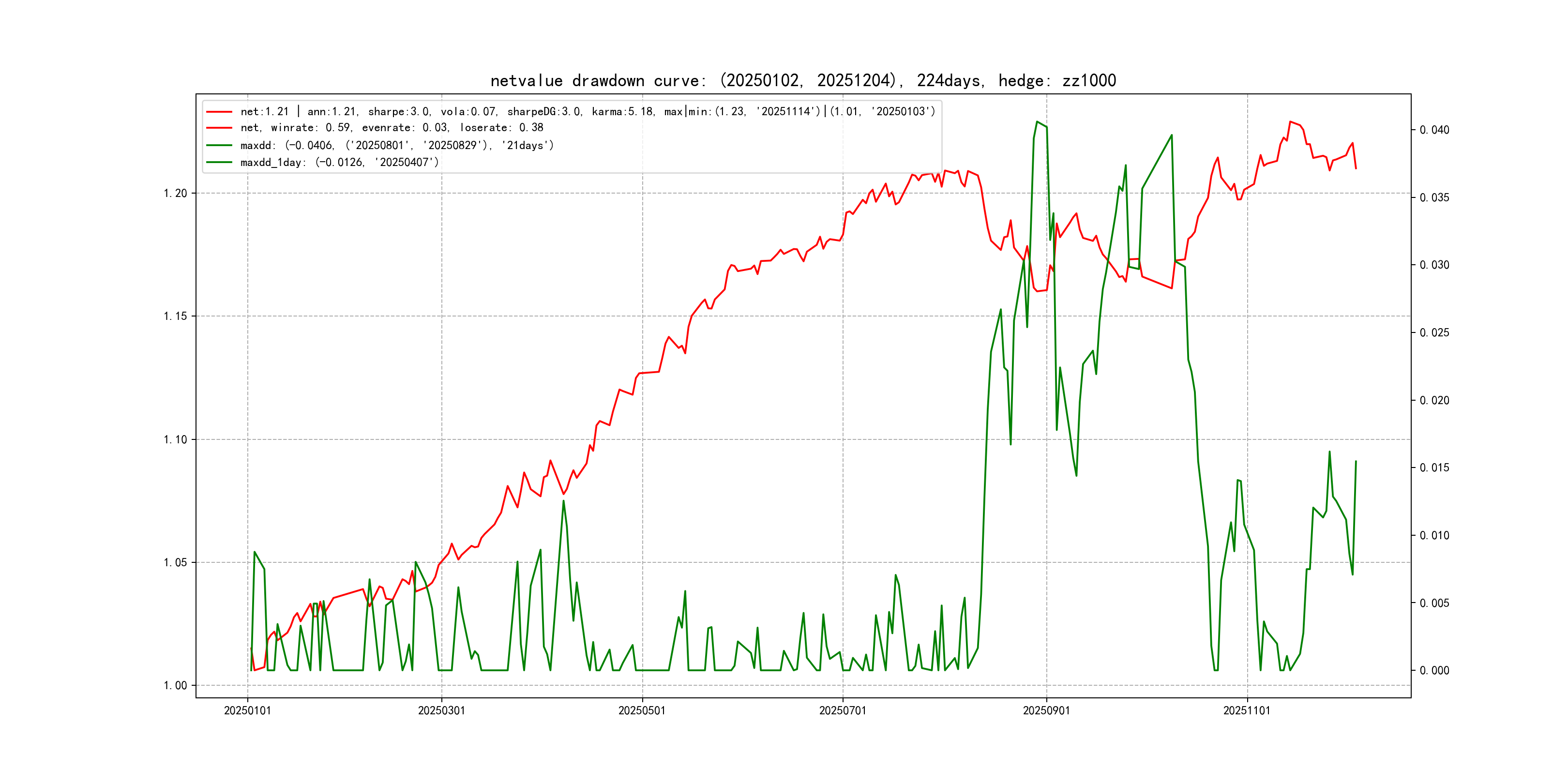
Task: Click the 20250901 x-axis tick label
Action: coord(1046,711)
